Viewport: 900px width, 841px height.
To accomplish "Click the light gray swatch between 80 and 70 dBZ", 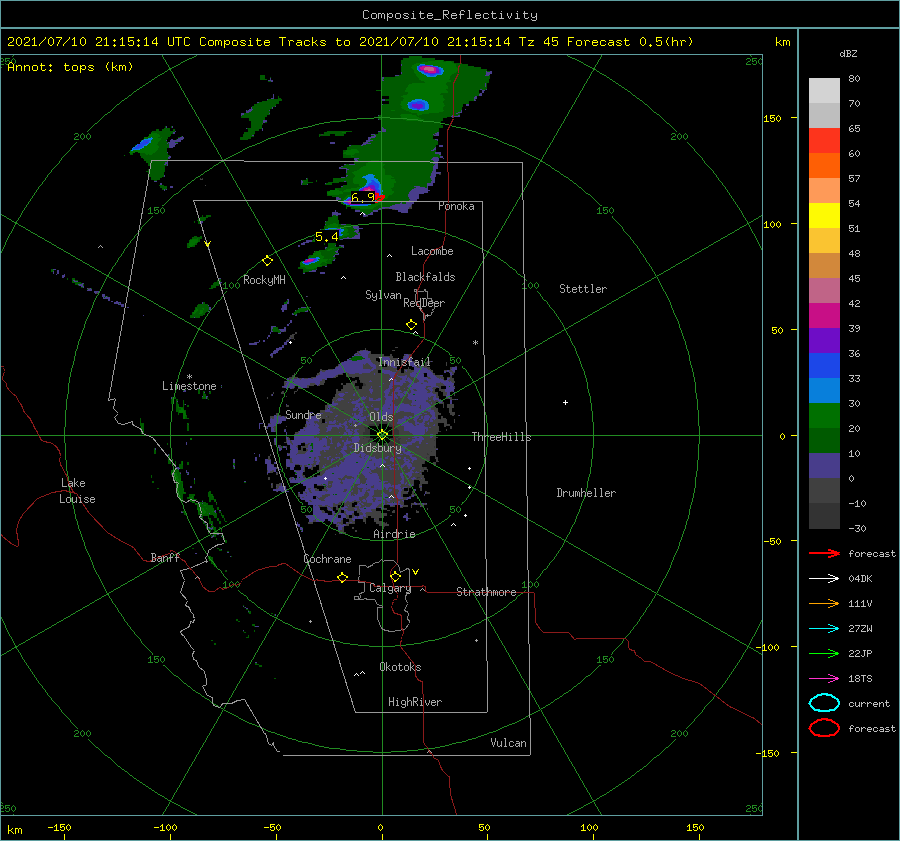I will tap(824, 91).
